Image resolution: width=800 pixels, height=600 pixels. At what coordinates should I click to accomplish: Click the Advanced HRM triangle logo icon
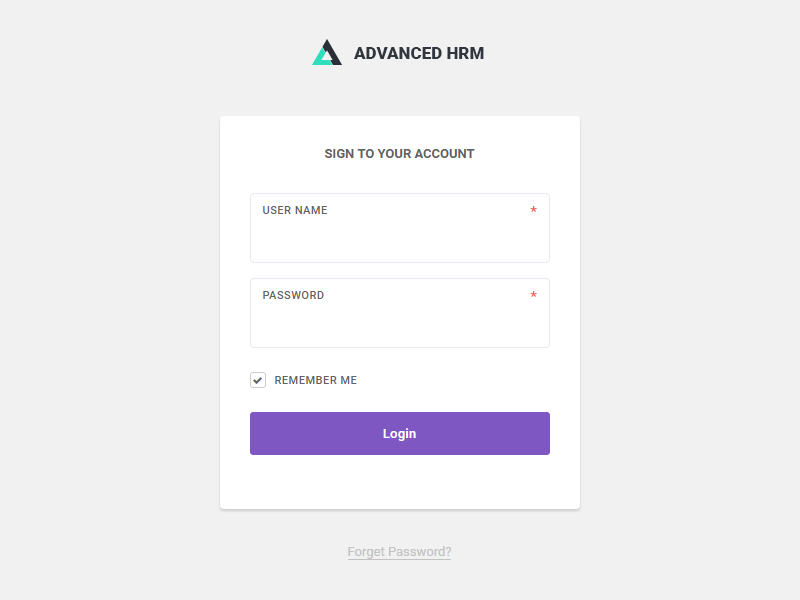tap(326, 51)
